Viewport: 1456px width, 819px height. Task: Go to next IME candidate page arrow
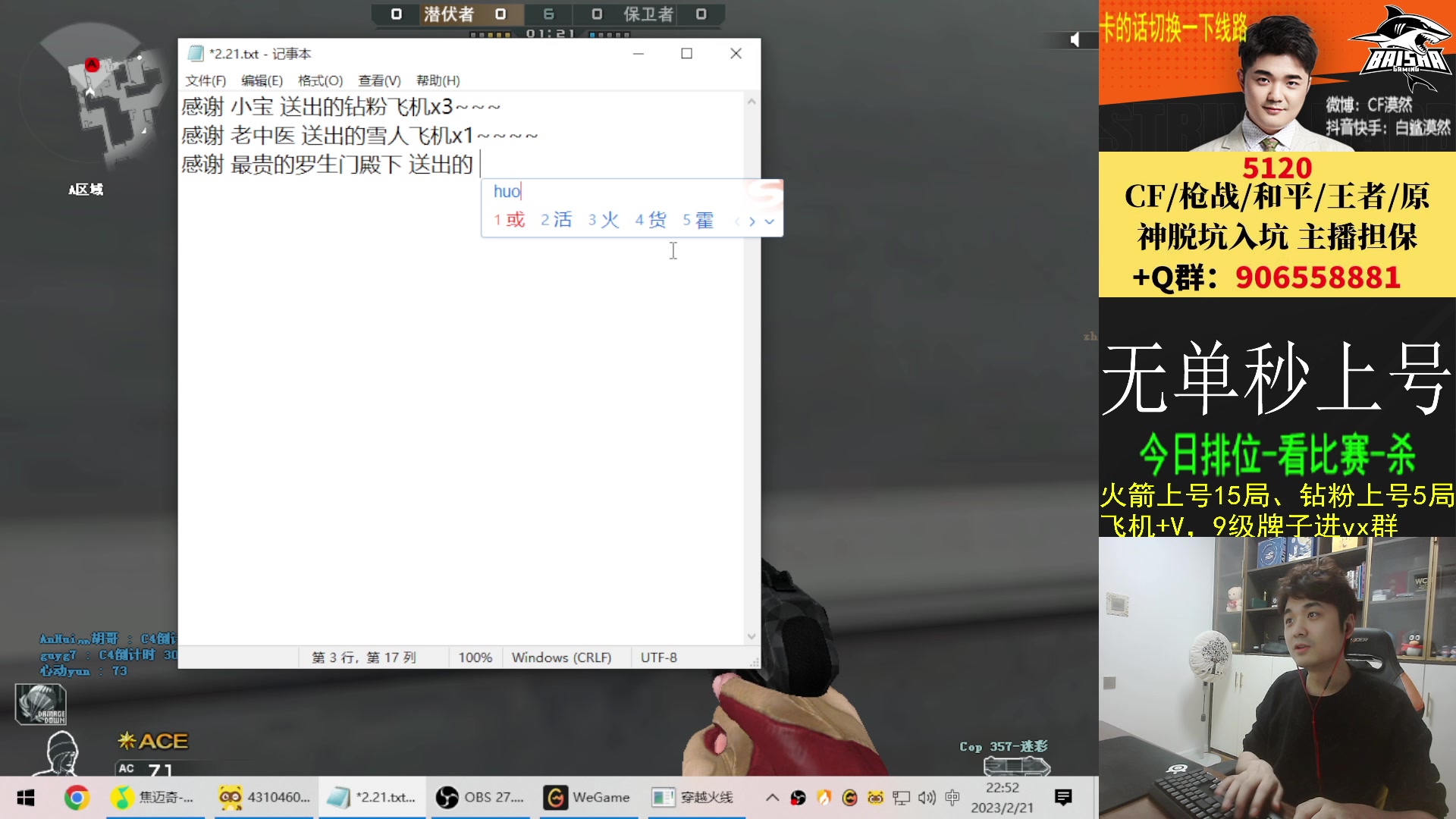752,221
